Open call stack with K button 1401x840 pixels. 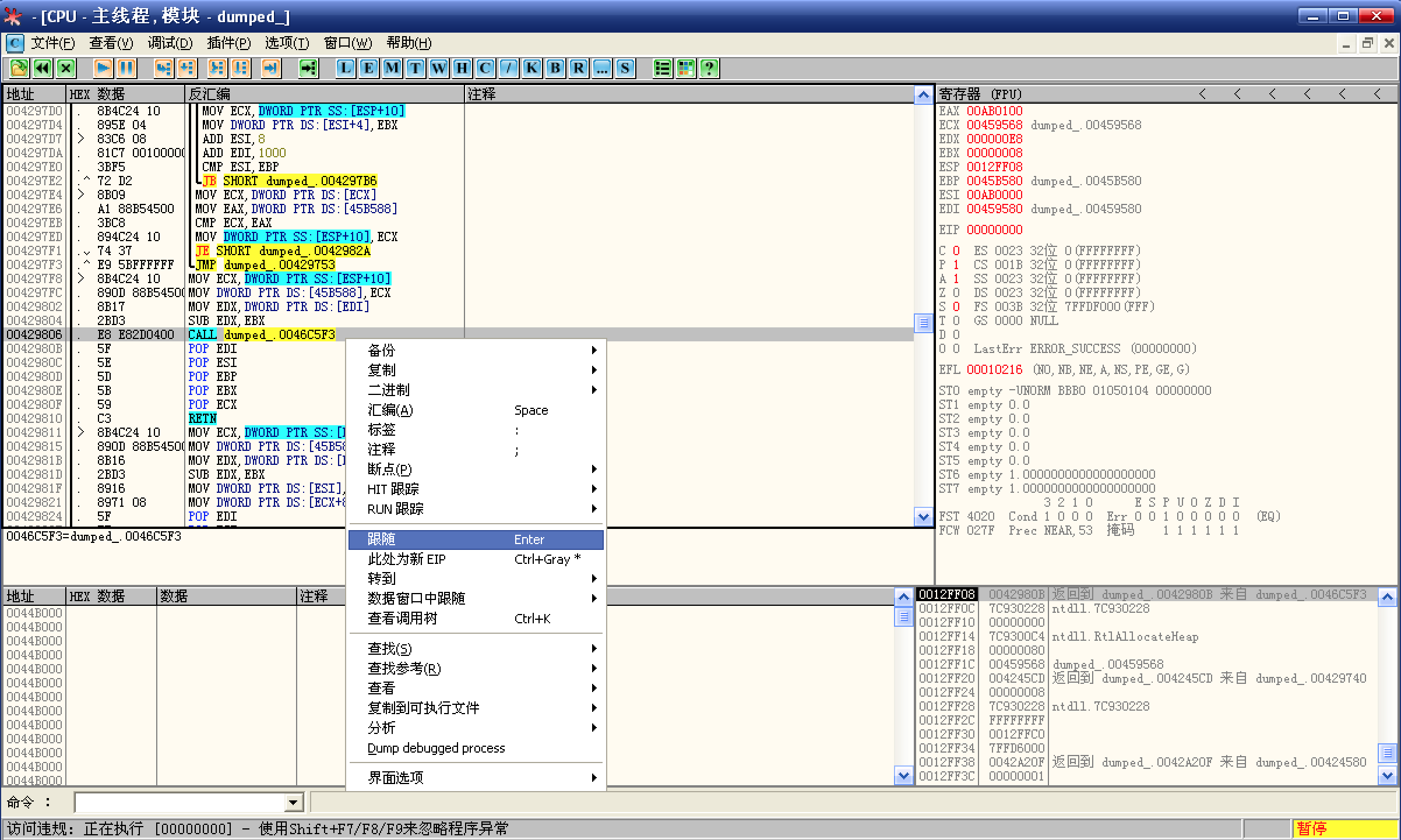[x=532, y=68]
